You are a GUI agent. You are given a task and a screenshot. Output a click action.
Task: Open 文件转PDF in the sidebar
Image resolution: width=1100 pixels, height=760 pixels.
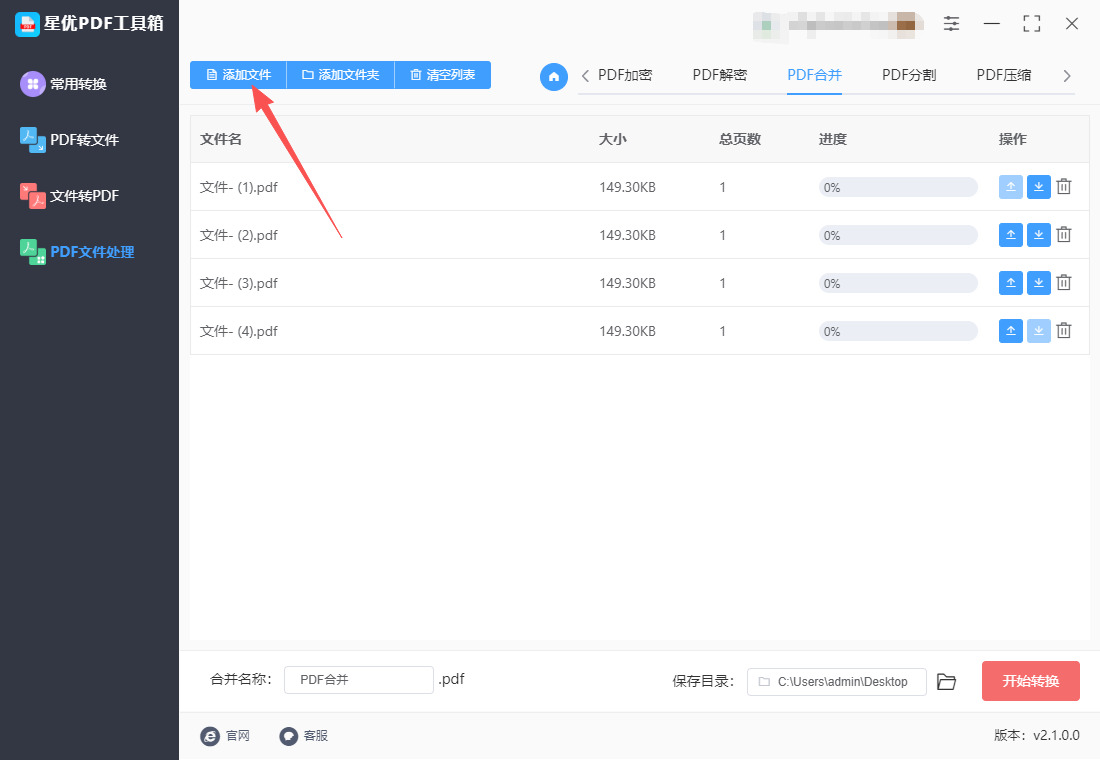click(69, 196)
